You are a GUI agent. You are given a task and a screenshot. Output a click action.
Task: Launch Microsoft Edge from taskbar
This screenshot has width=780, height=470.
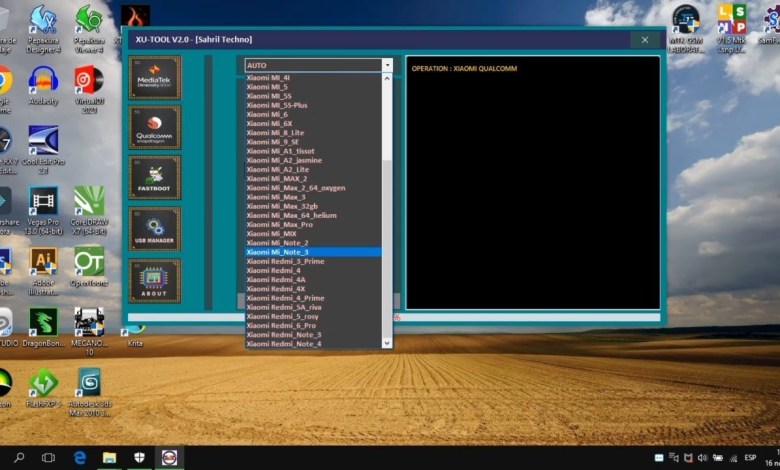(80, 458)
